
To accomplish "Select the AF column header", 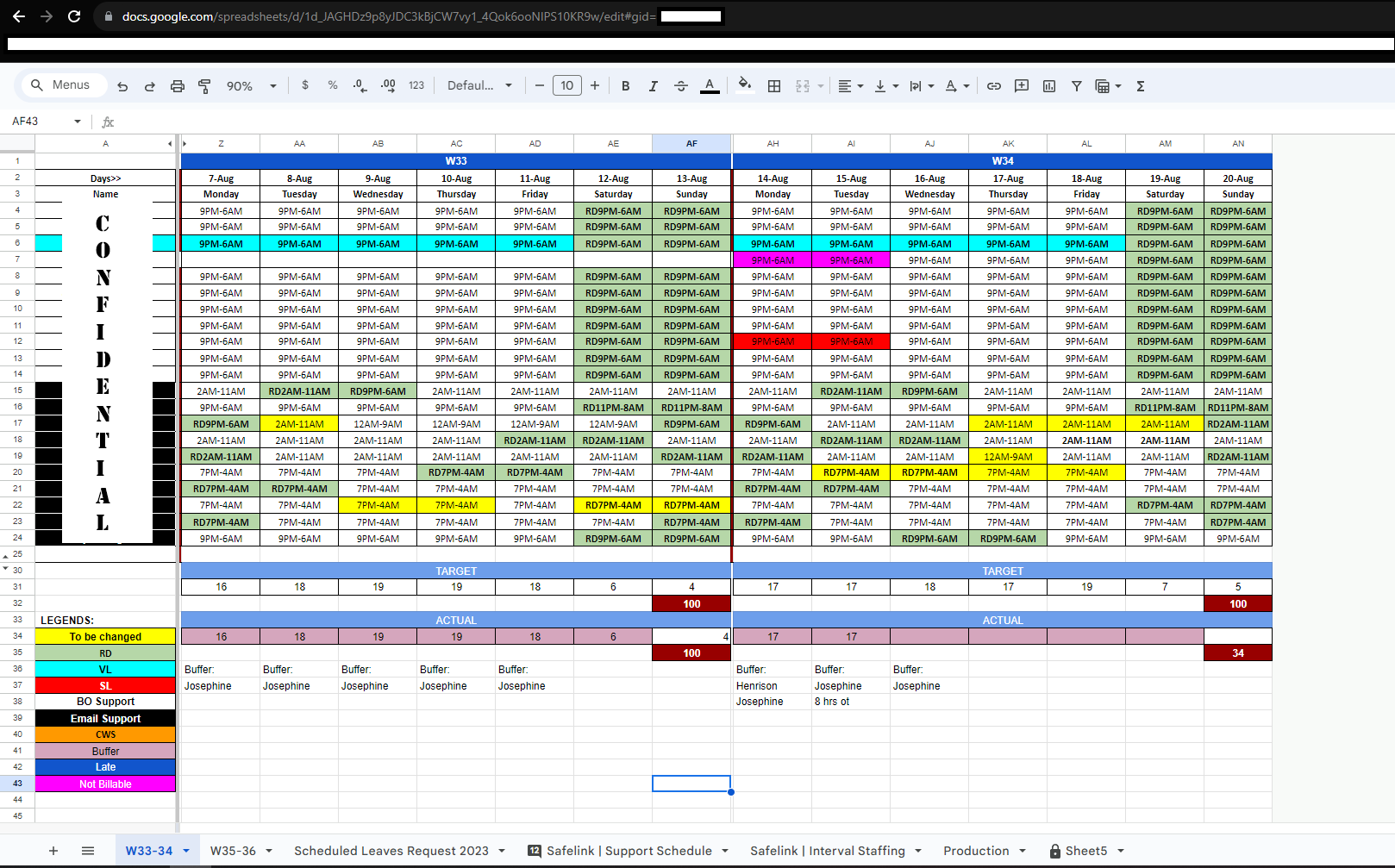I will click(691, 144).
